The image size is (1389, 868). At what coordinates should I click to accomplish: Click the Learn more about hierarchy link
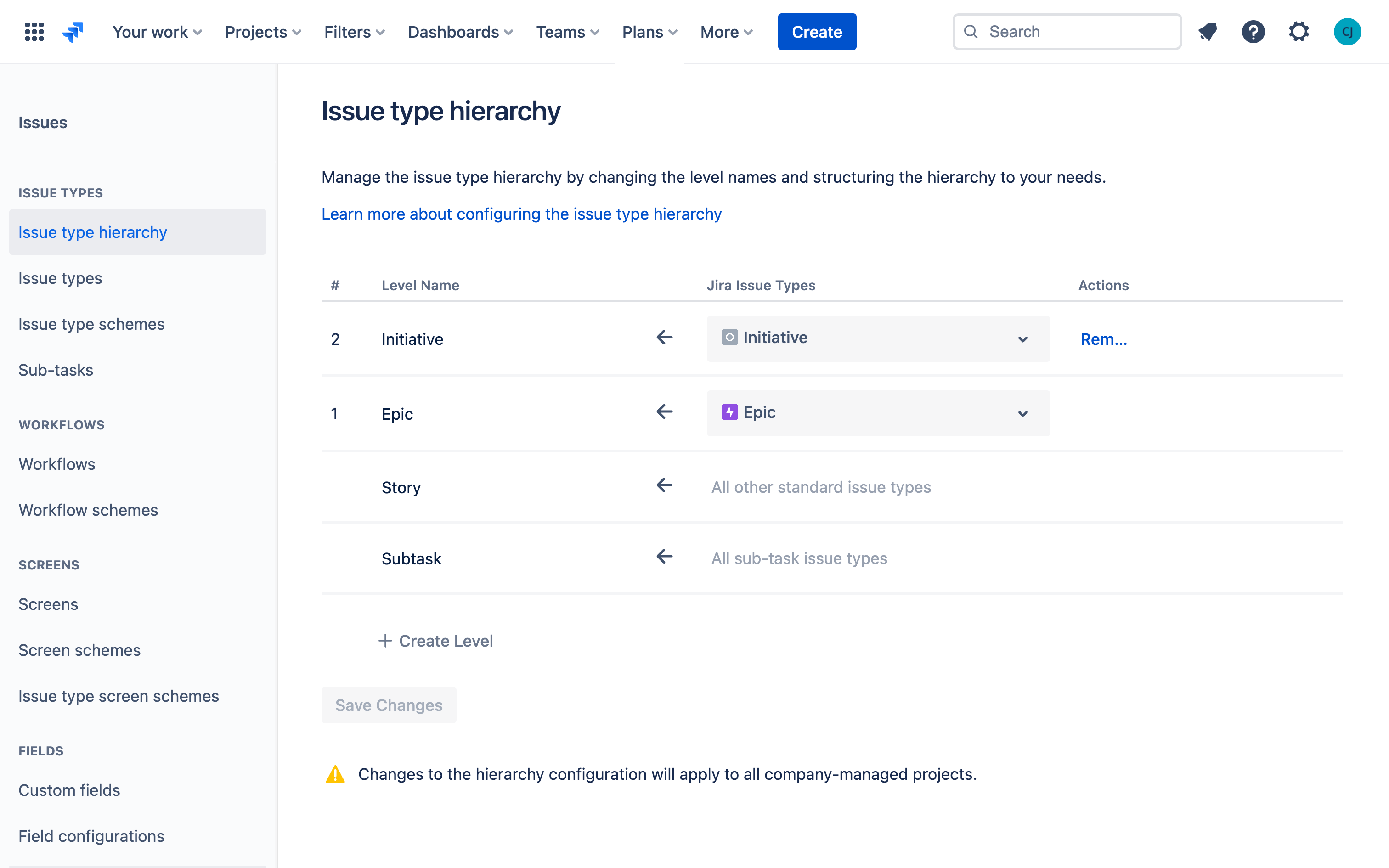tap(521, 213)
